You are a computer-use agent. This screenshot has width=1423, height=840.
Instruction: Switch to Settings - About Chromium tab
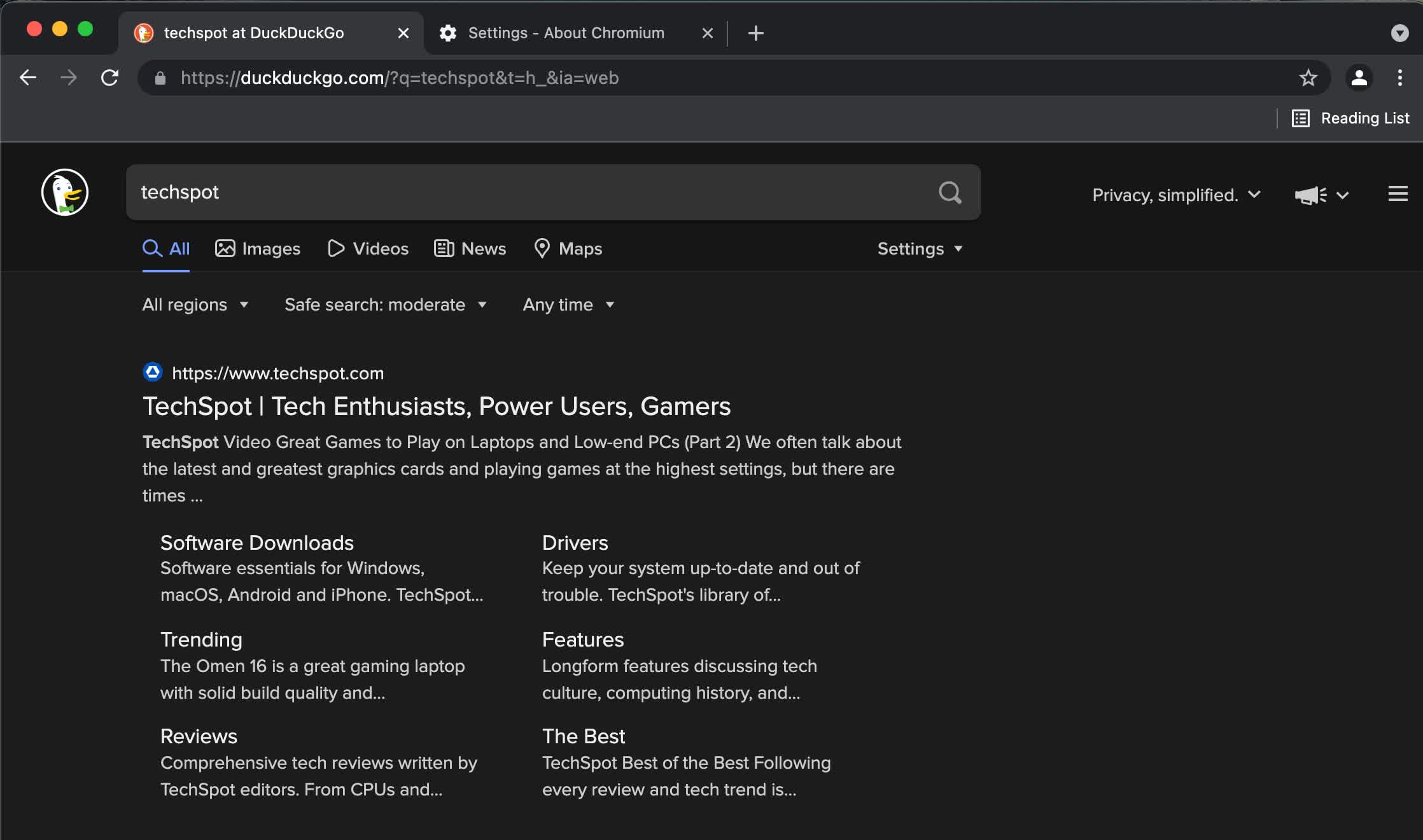(x=565, y=33)
